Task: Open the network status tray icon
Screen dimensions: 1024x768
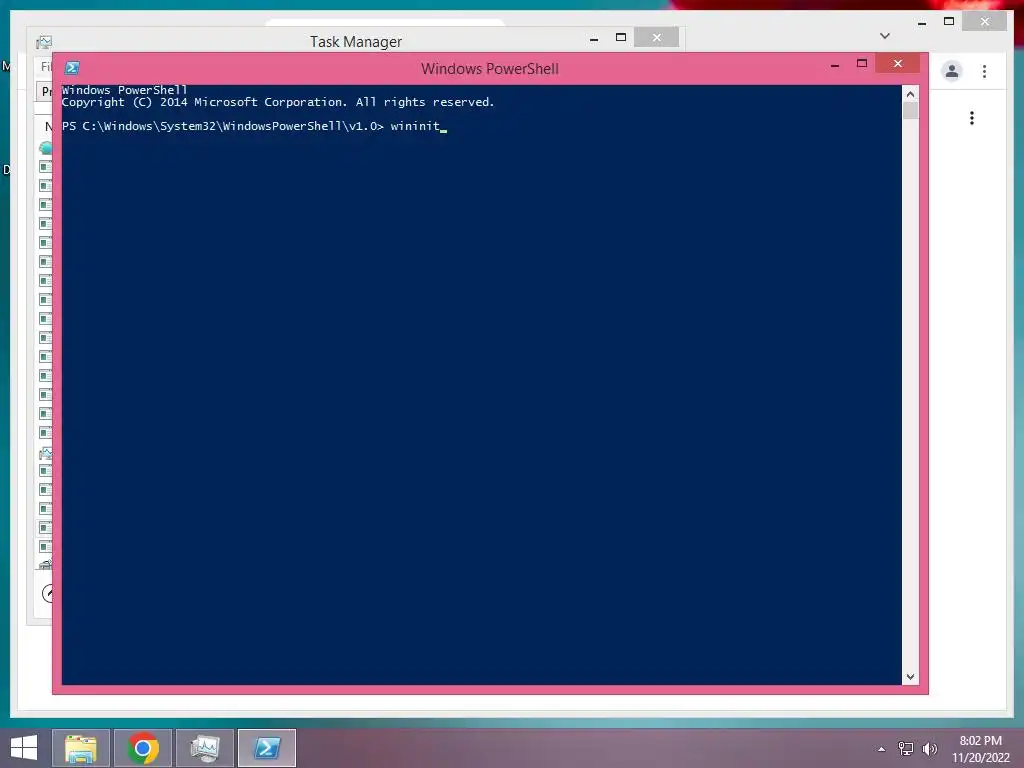Action: pos(906,748)
